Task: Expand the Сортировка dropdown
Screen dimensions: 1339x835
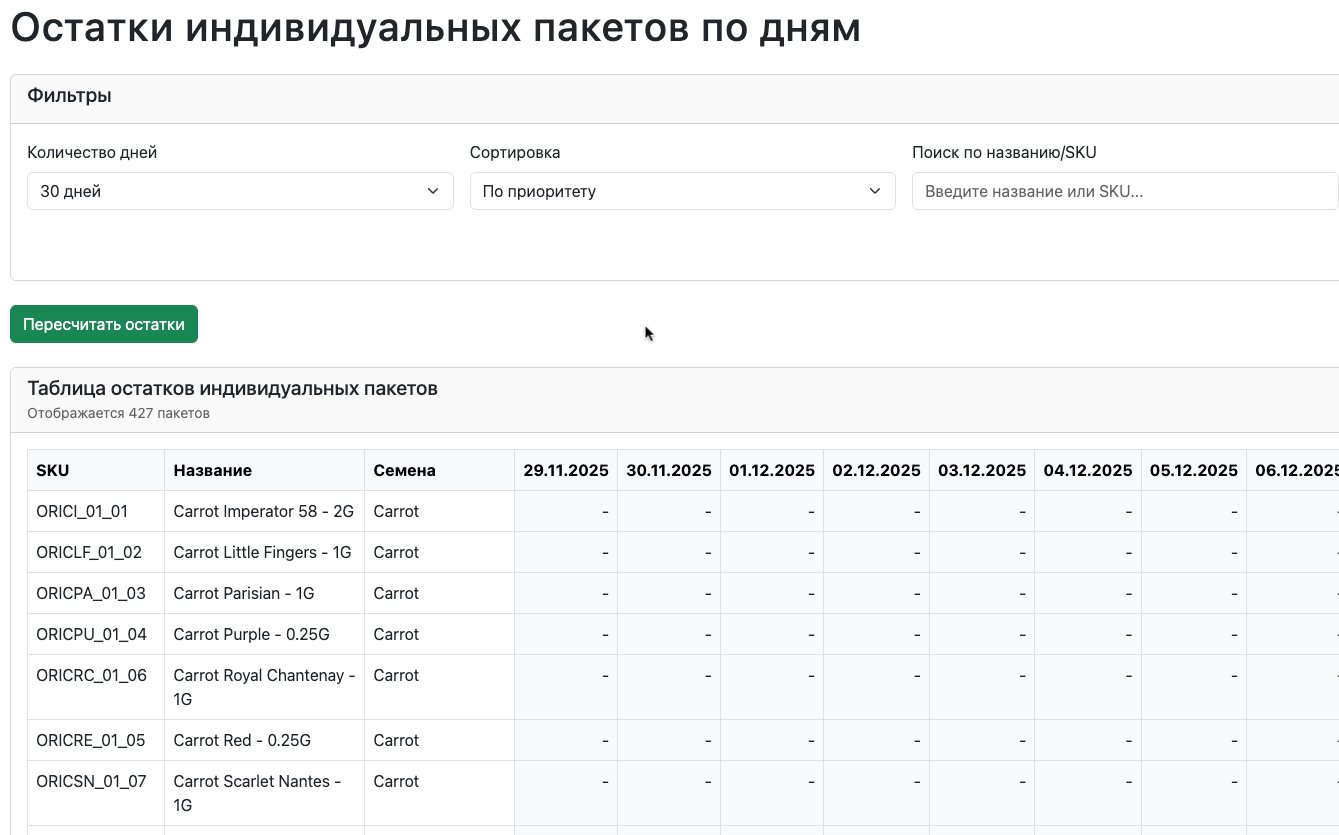Action: pyautogui.click(x=682, y=191)
